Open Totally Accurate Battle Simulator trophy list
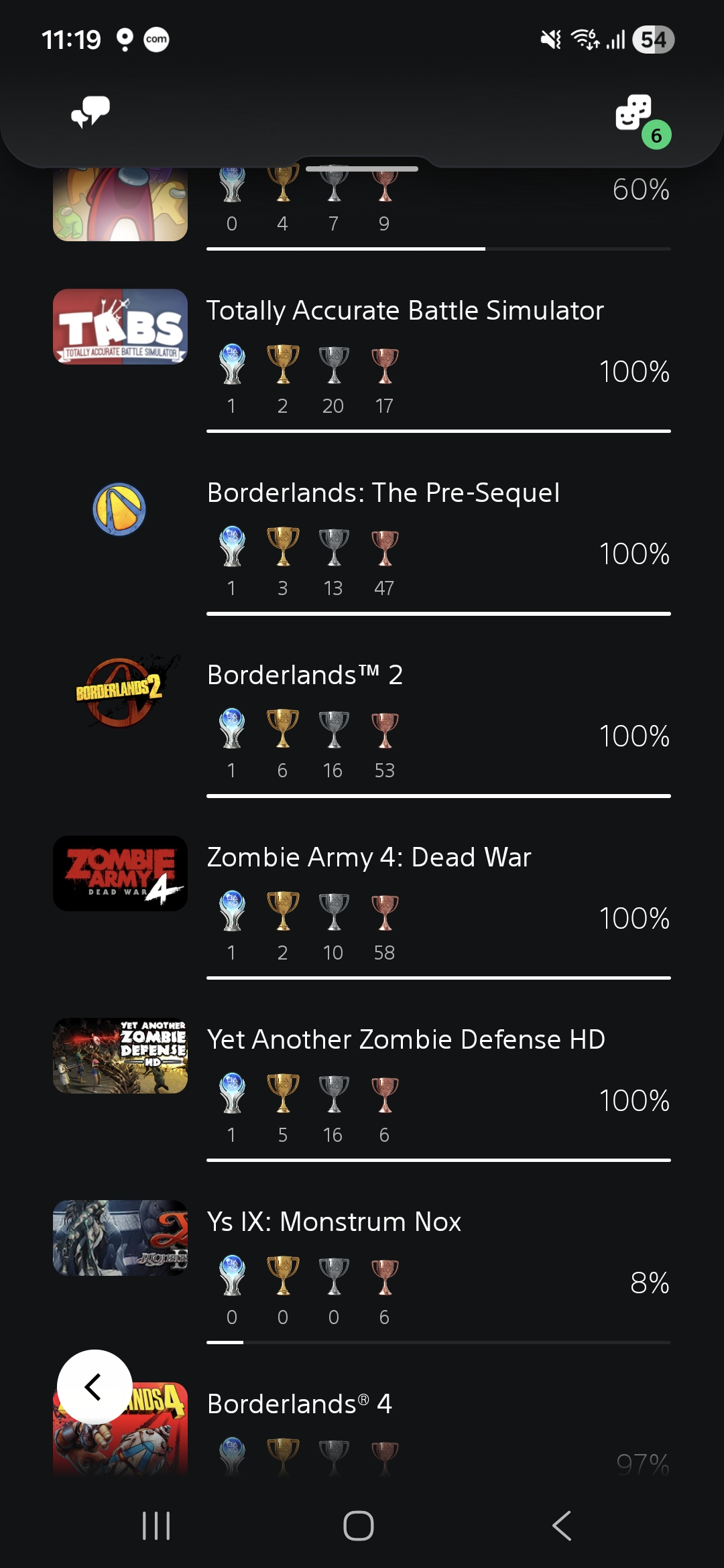This screenshot has width=724, height=1568. (405, 311)
